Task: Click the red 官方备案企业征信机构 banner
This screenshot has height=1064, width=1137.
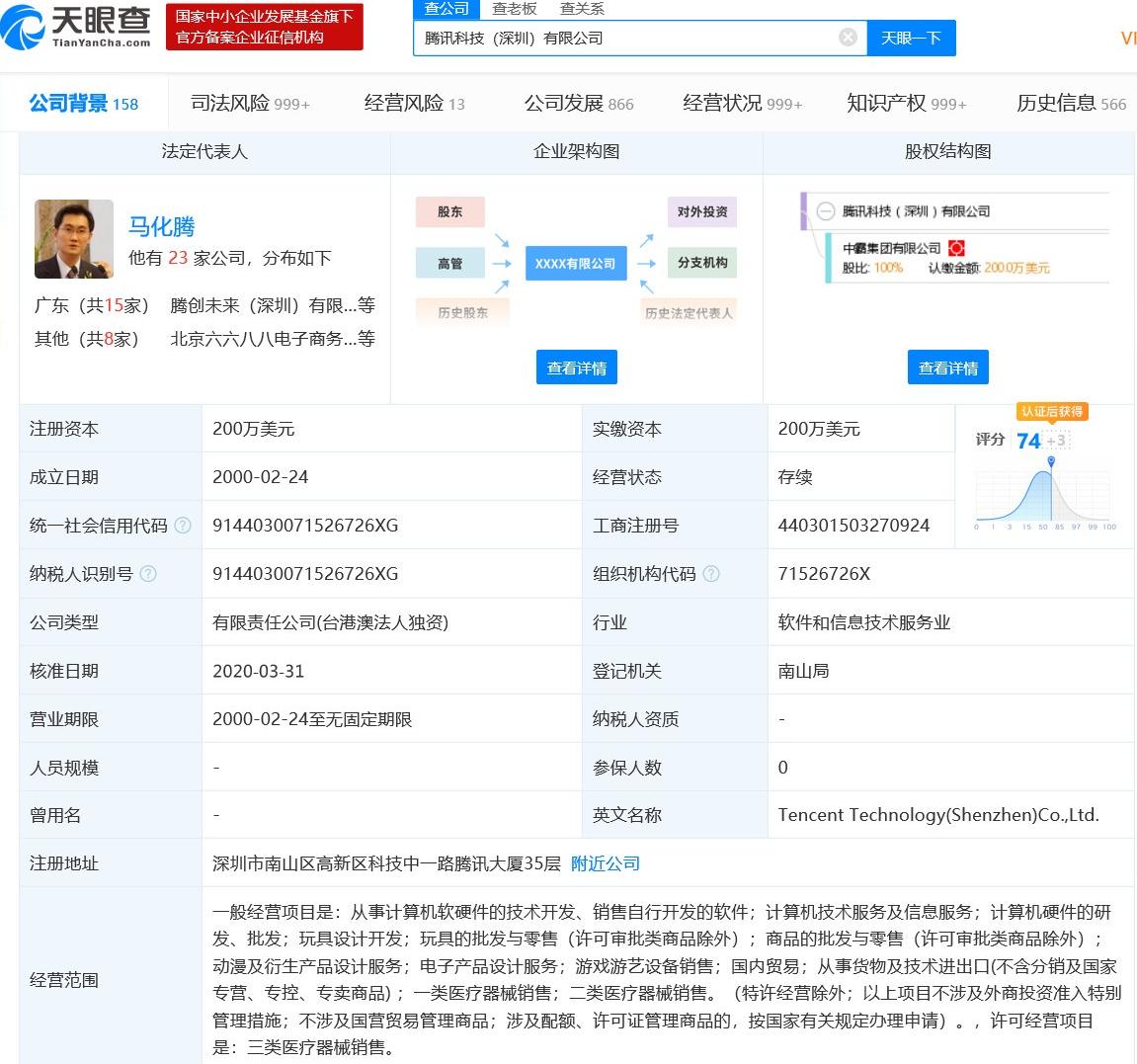Action: (x=264, y=27)
